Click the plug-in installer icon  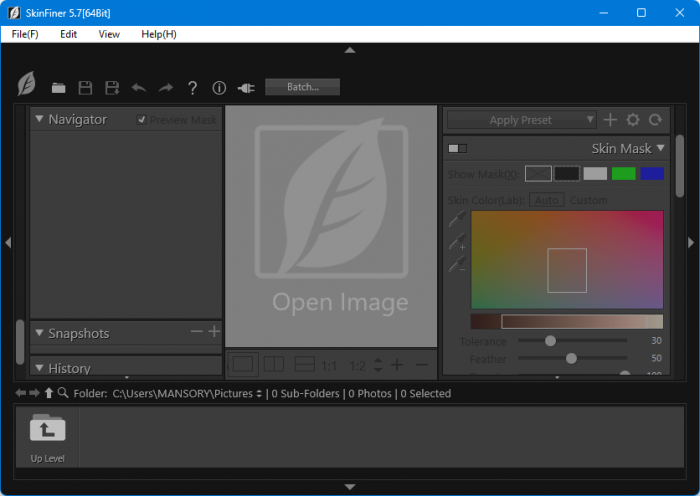pyautogui.click(x=246, y=88)
